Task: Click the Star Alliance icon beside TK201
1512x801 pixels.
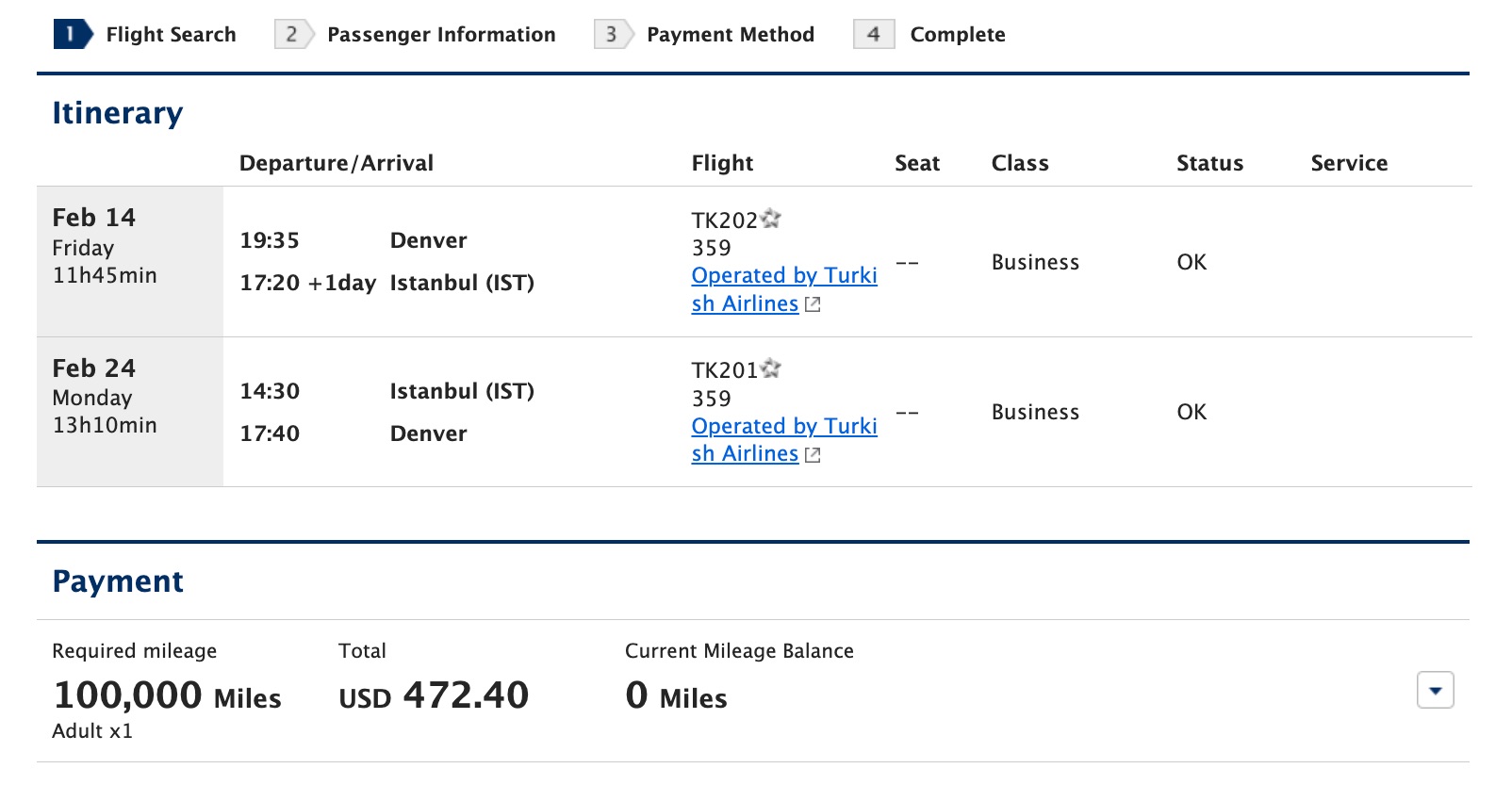Action: pyautogui.click(x=772, y=369)
